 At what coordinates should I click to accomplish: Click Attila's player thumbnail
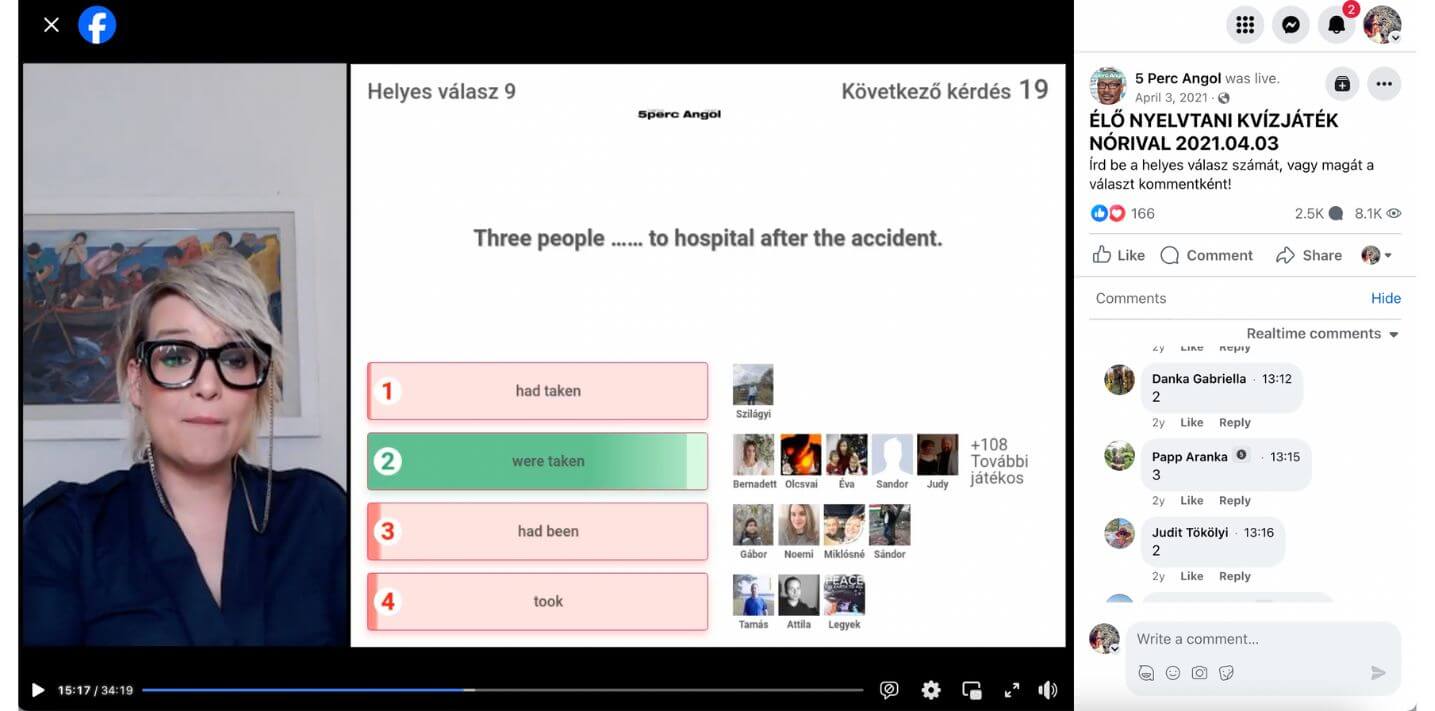coord(799,595)
